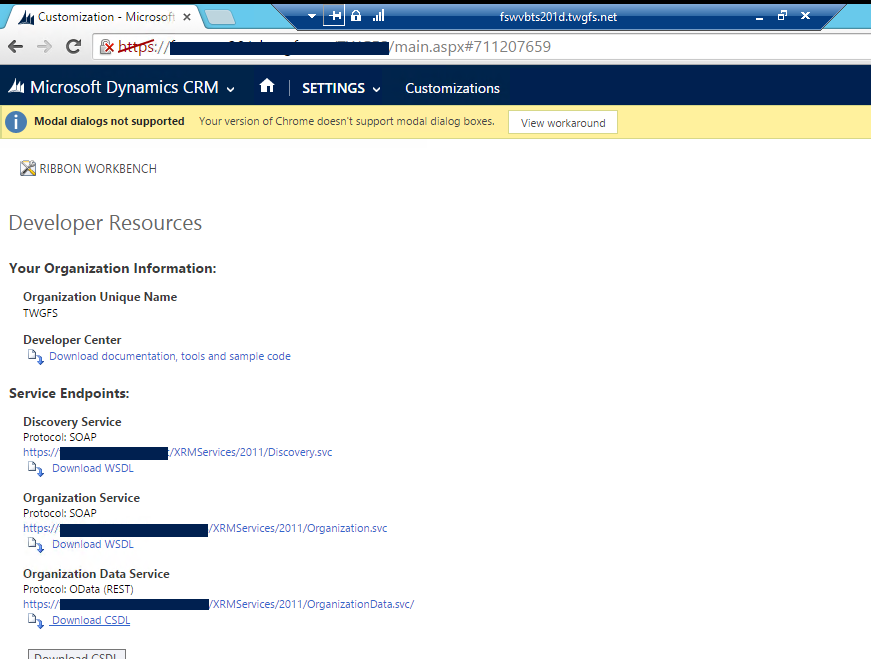Click the download icon for Discovery Service WSDL

point(36,469)
